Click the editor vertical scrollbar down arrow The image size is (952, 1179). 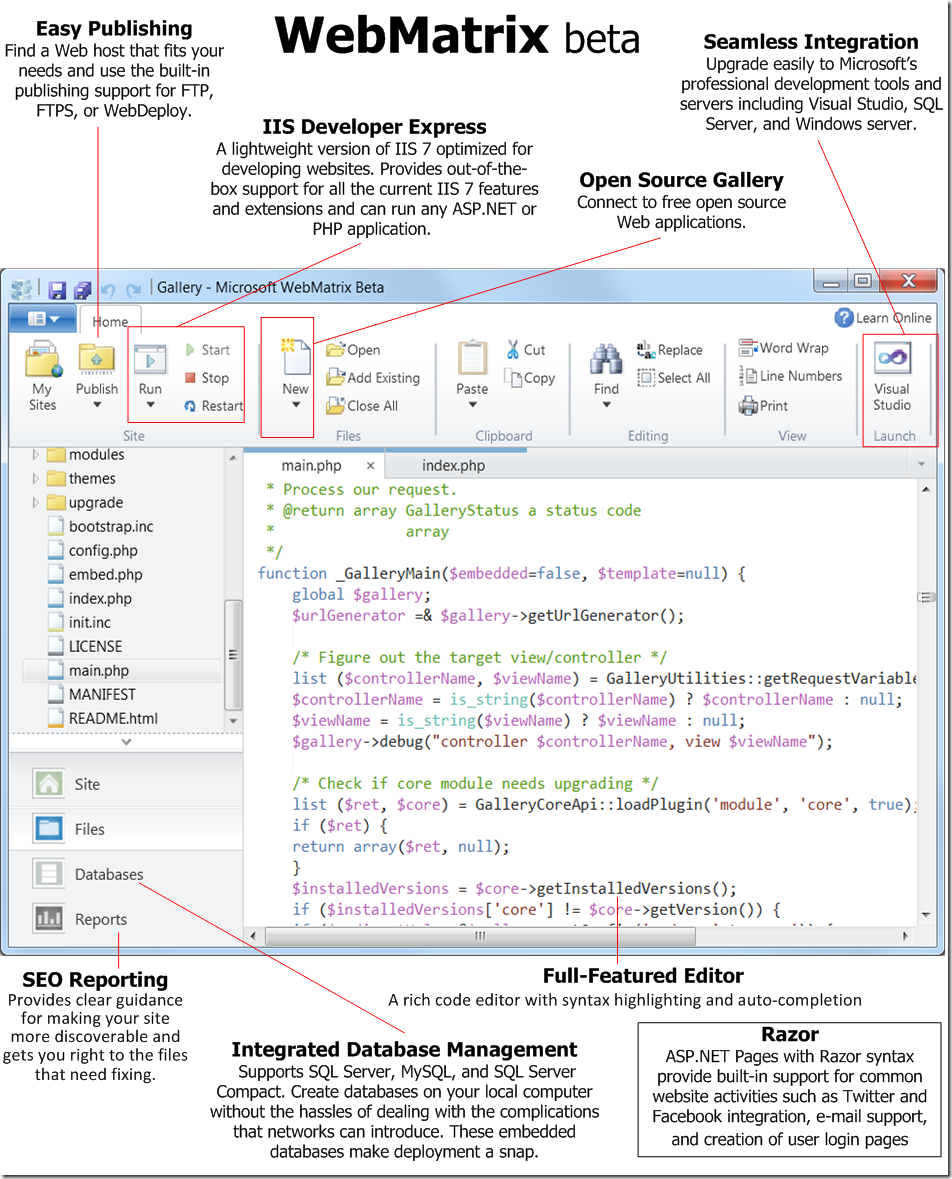point(926,915)
